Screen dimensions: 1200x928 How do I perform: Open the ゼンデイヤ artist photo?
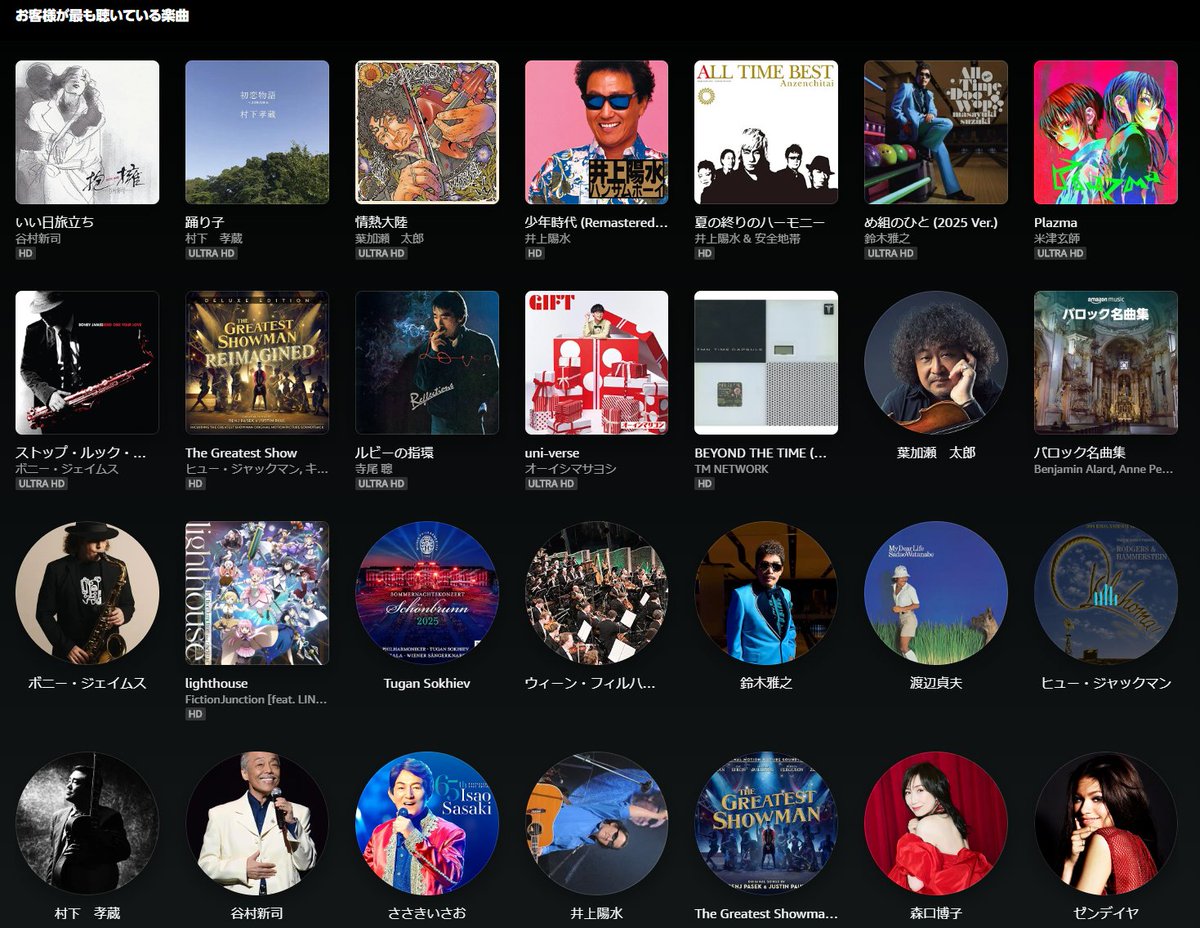[x=1106, y=823]
